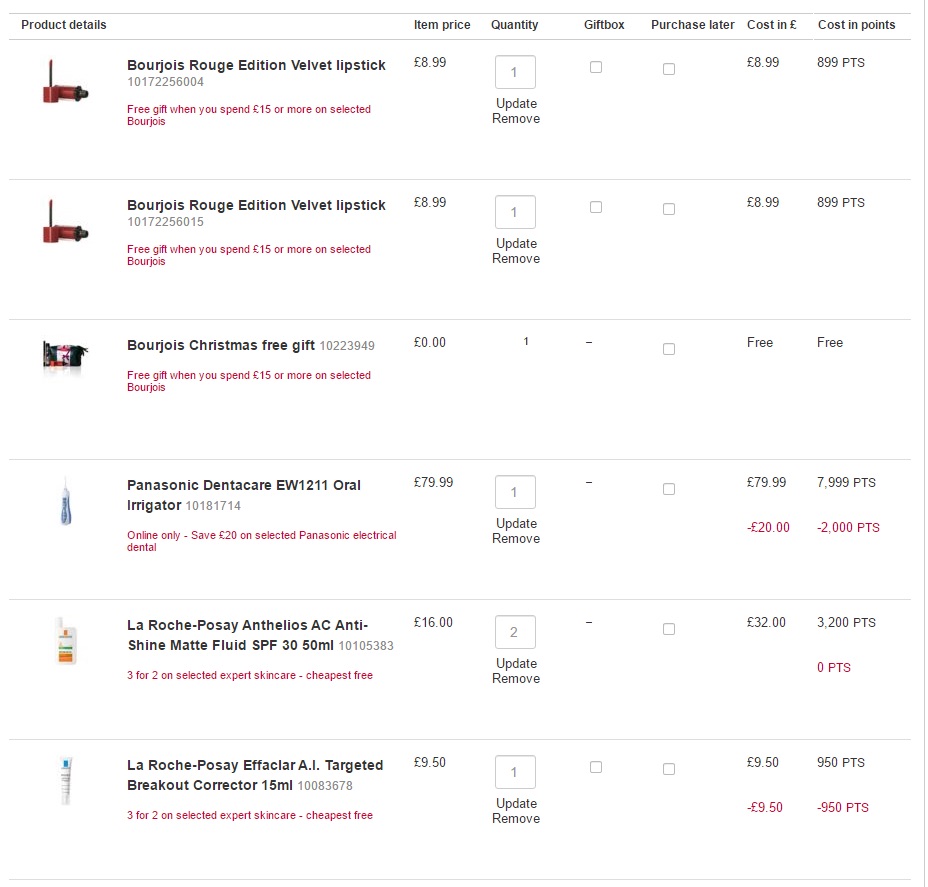Screen dimensions: 928x887
Task: Update quantity for Panasonic Oral Irrigator
Action: point(516,524)
